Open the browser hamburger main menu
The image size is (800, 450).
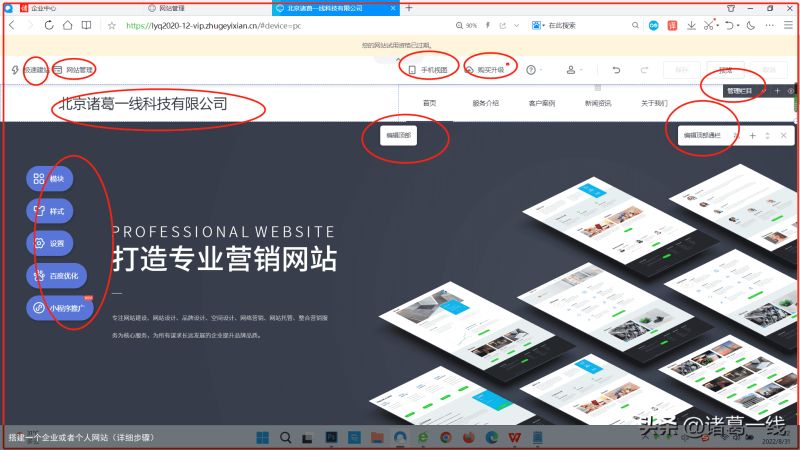point(788,25)
